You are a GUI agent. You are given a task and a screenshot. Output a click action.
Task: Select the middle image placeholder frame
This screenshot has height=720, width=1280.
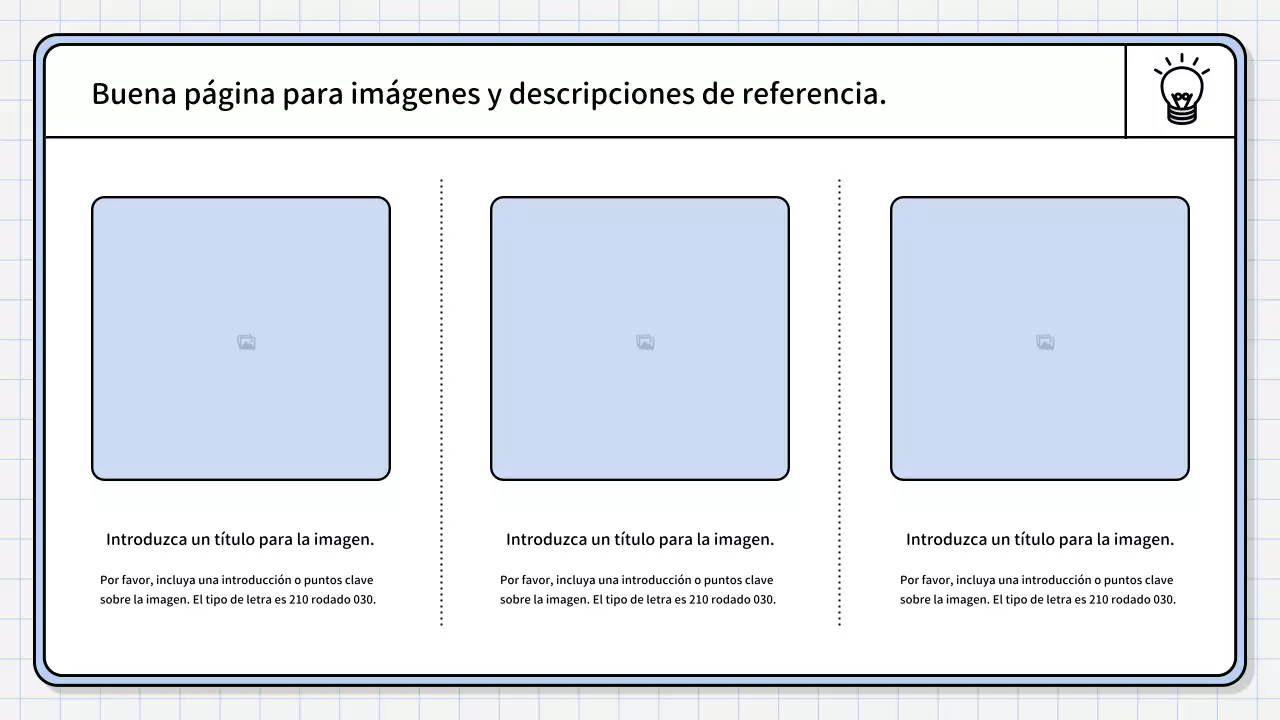click(x=641, y=338)
